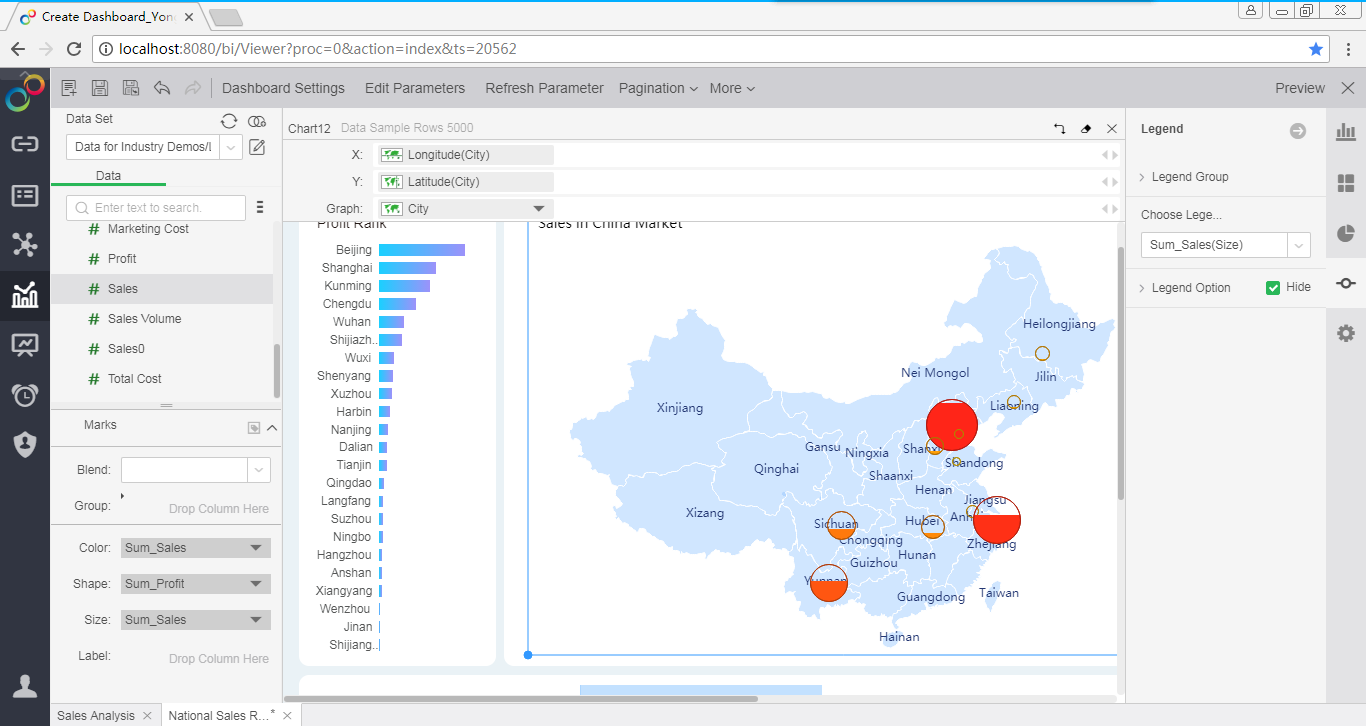Collapse the Marks panel with chevron
Screen dimensions: 1366x726
point(272,428)
